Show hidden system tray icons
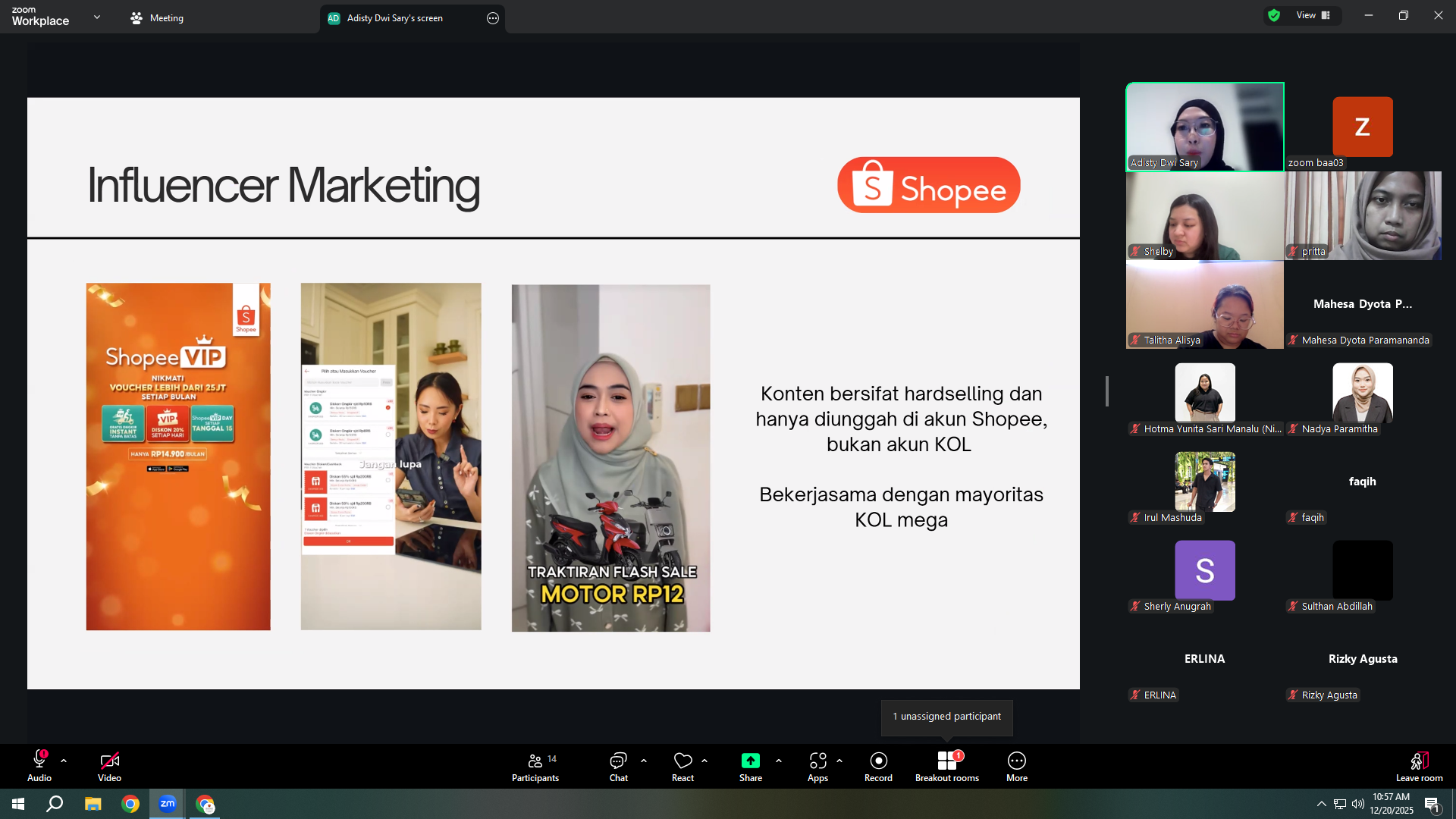 (1322, 804)
